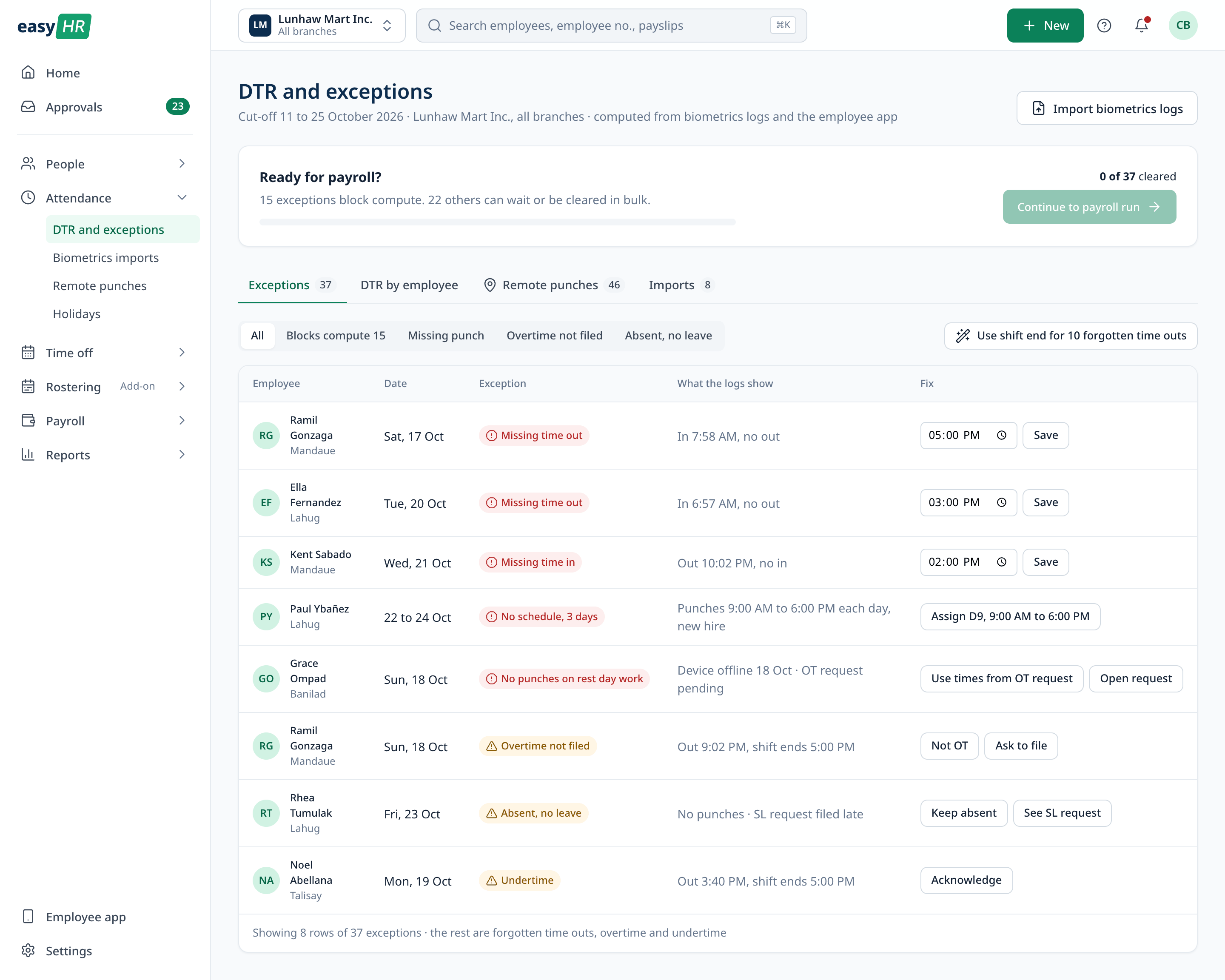Filter by Absent, no leave

[668, 335]
